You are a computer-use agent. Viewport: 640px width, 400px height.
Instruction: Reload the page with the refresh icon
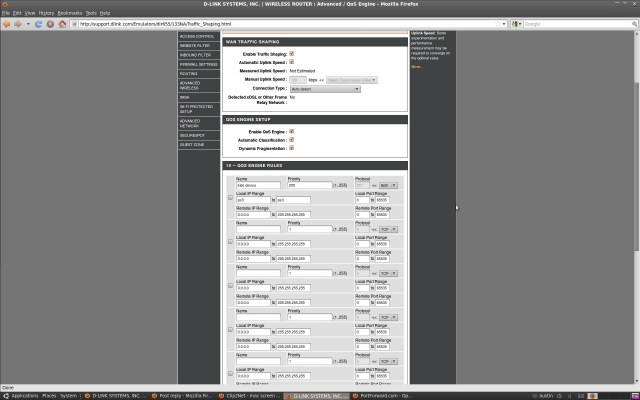tap(38, 24)
